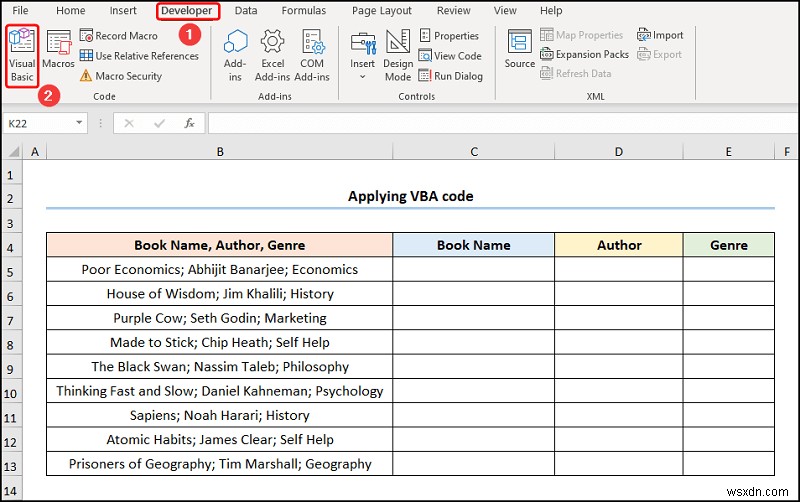Select row 10 header
This screenshot has height=502, width=800.
click(x=12, y=391)
